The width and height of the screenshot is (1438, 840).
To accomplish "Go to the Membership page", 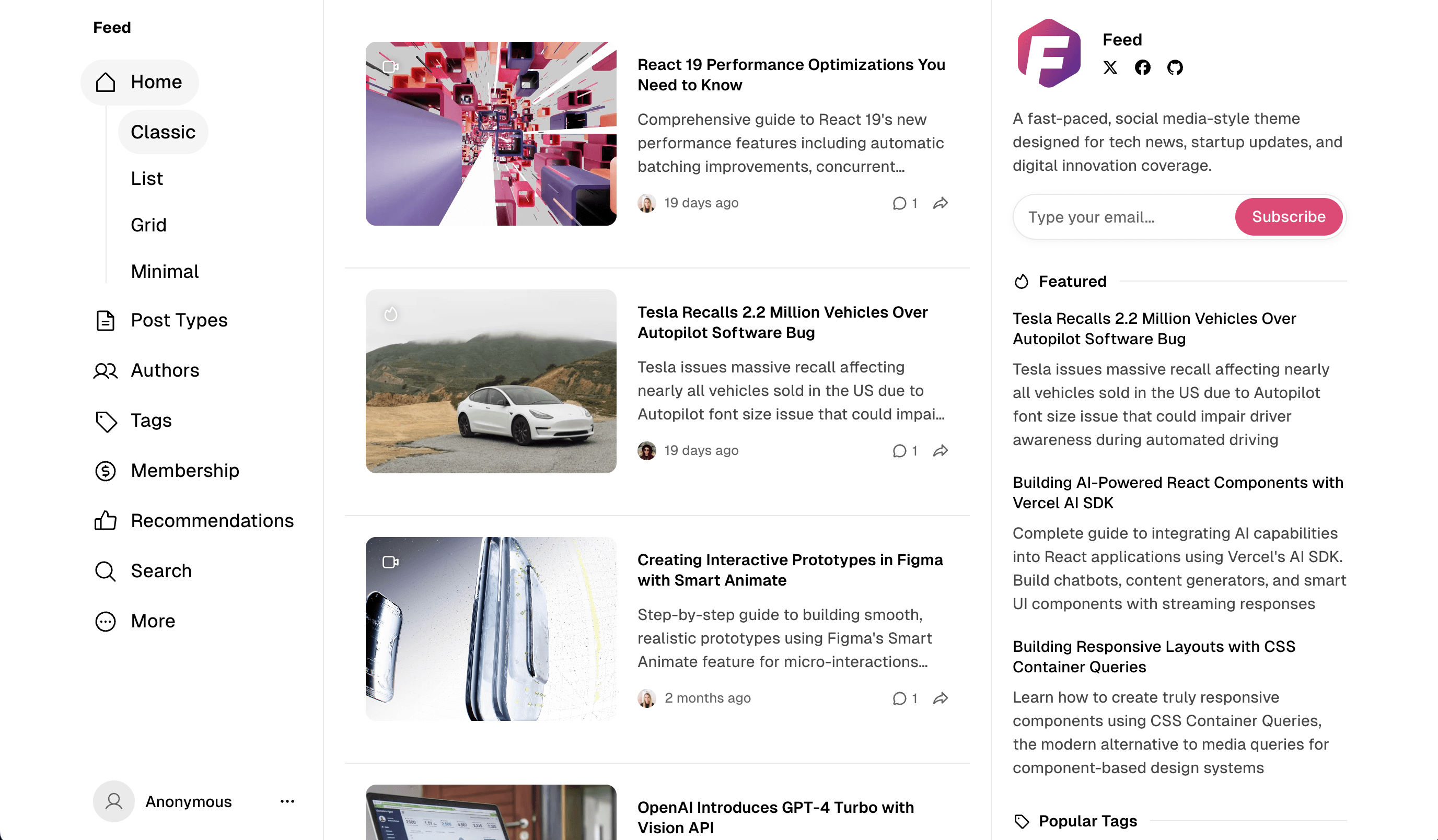I will coord(167,471).
